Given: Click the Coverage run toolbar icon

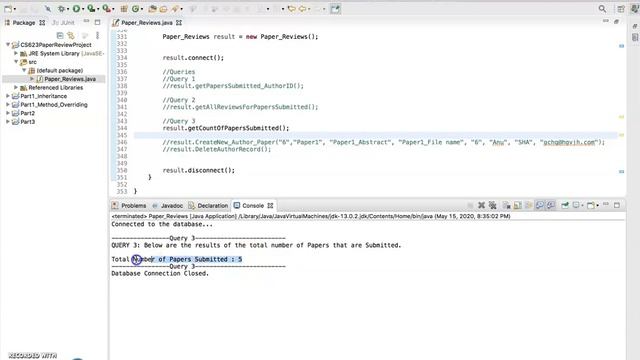Looking at the screenshot, I should click(91, 9).
